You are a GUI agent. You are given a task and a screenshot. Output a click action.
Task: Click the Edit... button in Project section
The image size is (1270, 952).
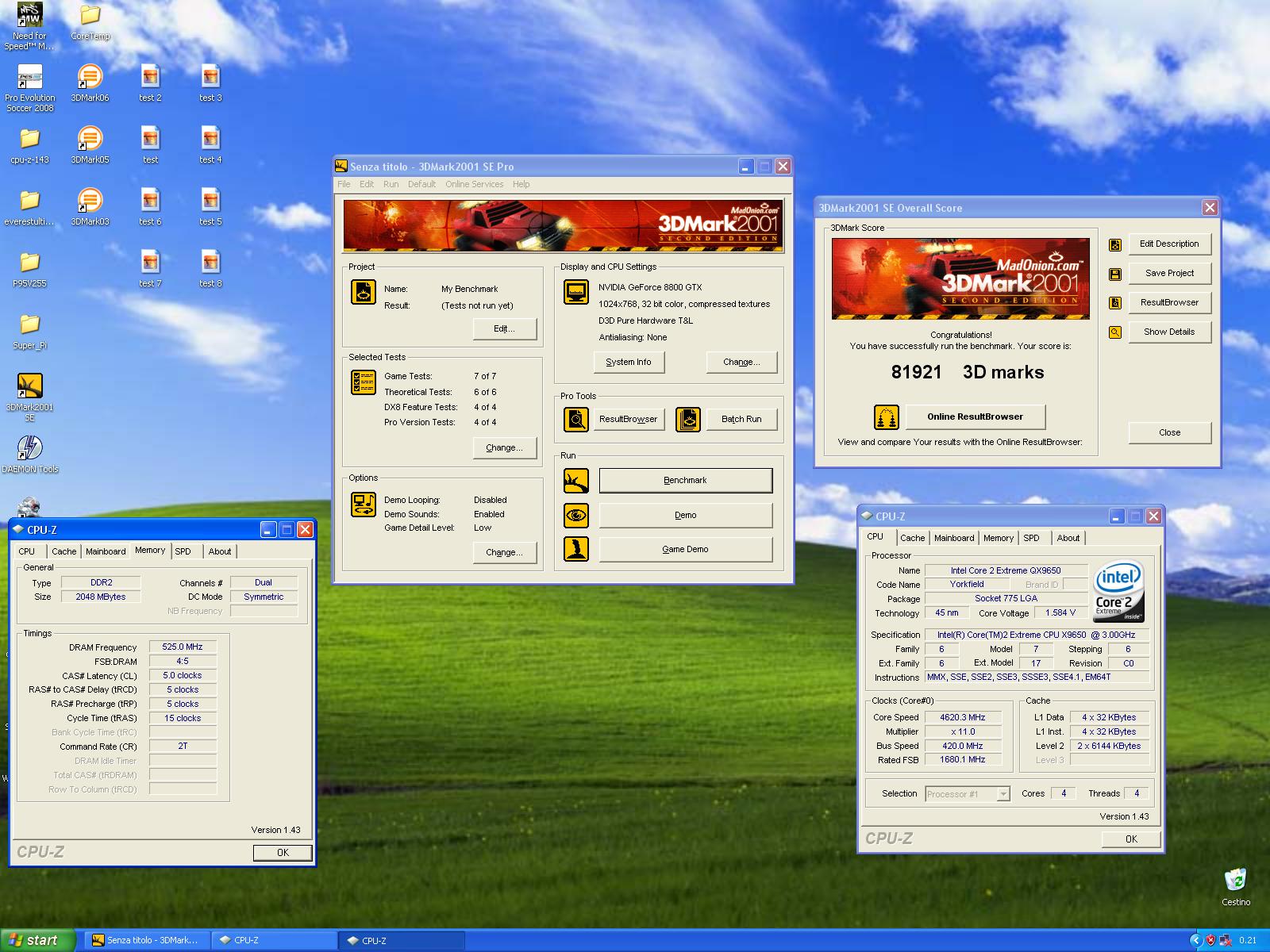point(504,329)
